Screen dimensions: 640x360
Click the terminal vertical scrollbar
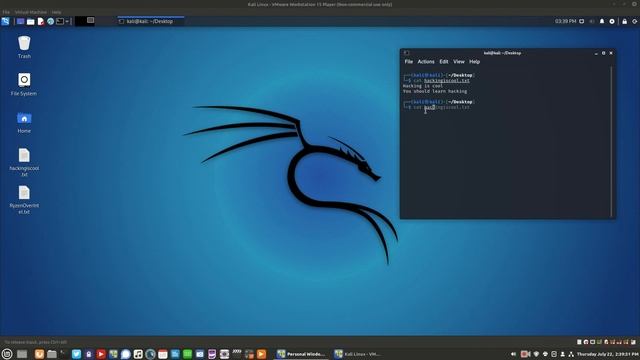pyautogui.click(x=611, y=142)
